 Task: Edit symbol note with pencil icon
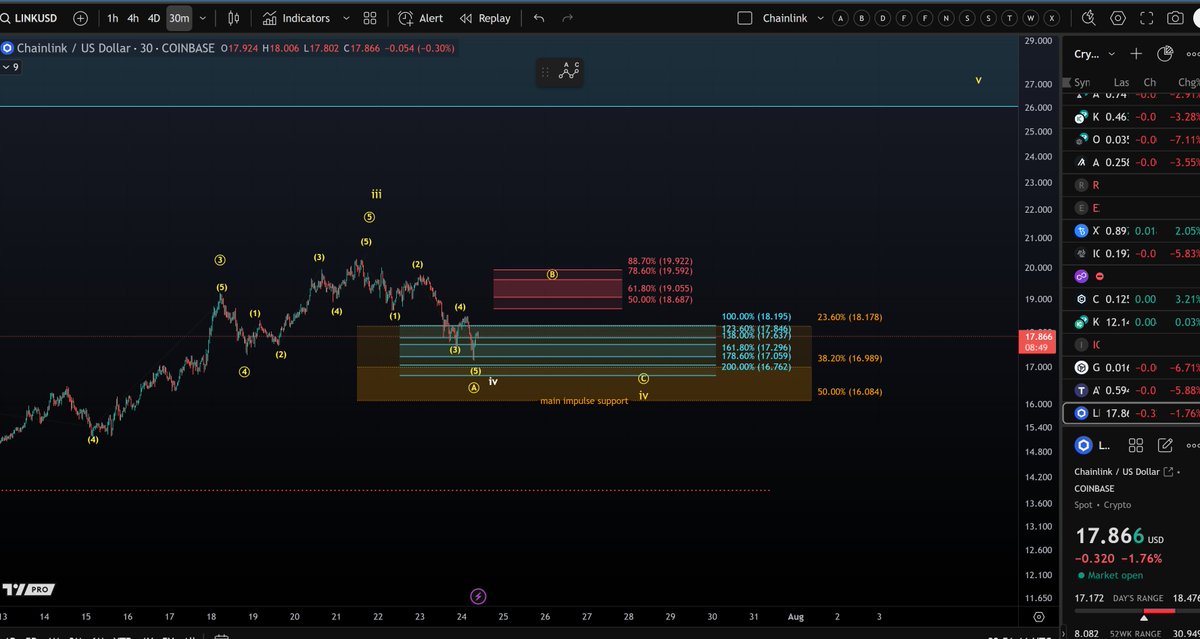coord(1165,446)
